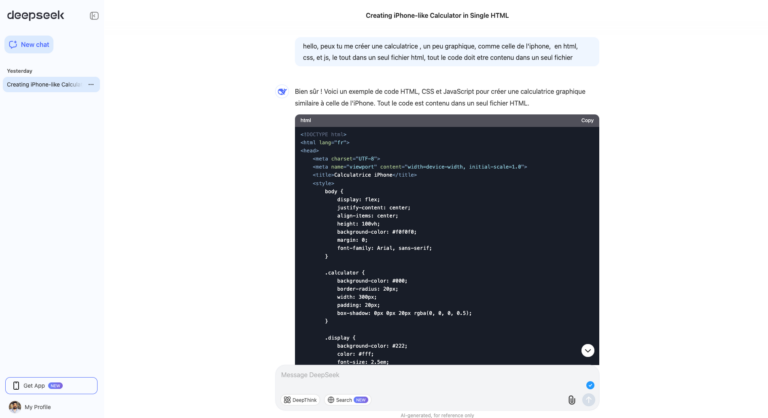Viewport: 768px width, 418px height.
Task: Click the DeepSeek logo
Action: (x=35, y=15)
